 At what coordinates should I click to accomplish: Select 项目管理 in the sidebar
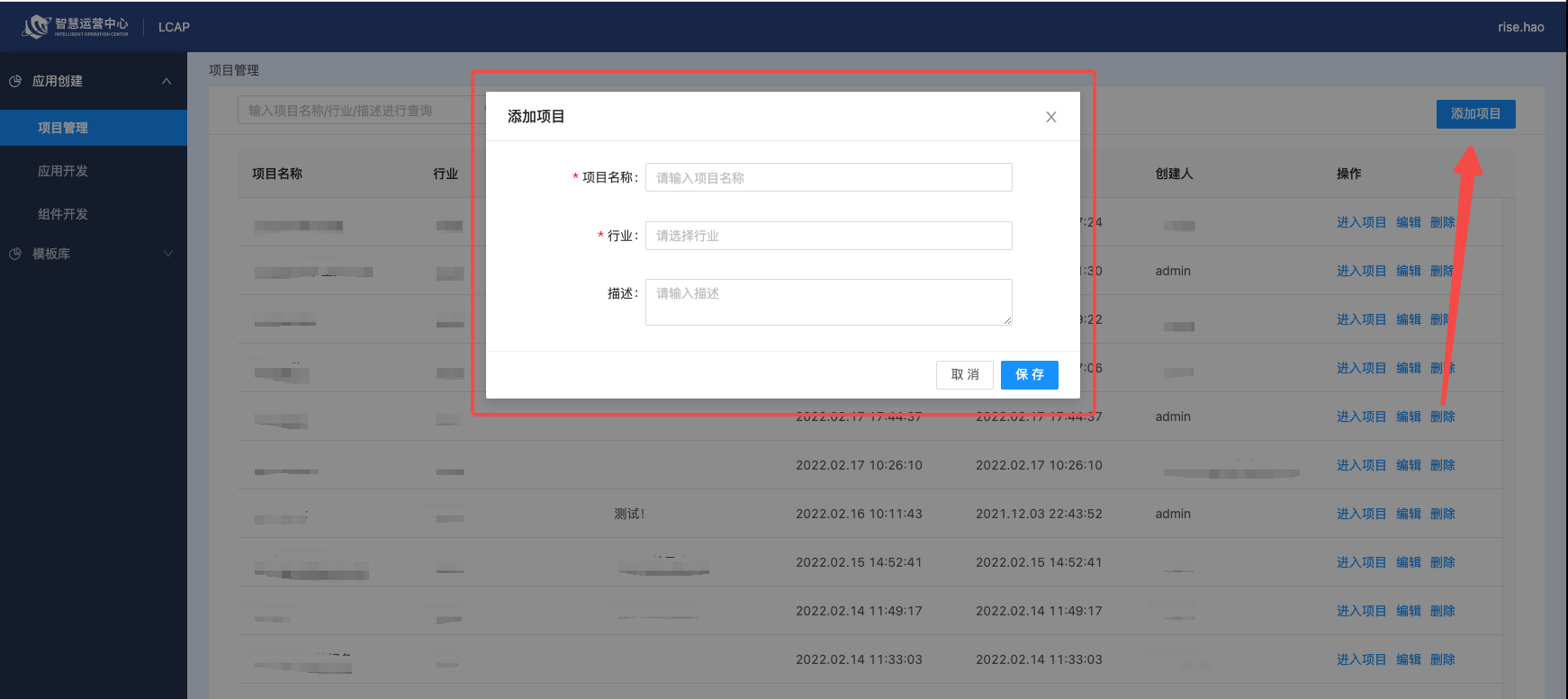[94, 128]
